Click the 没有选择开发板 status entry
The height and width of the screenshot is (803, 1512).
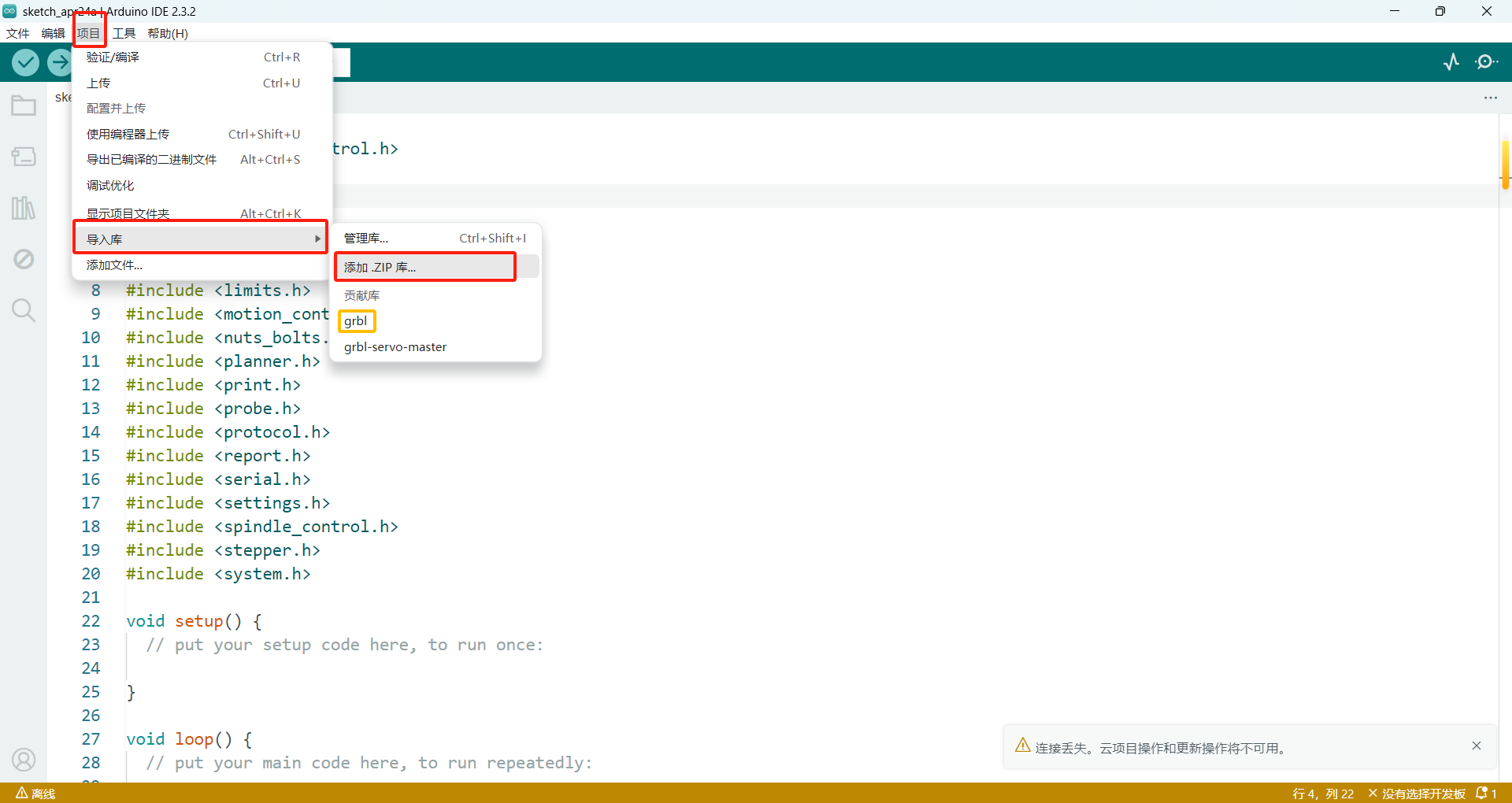(x=1417, y=794)
